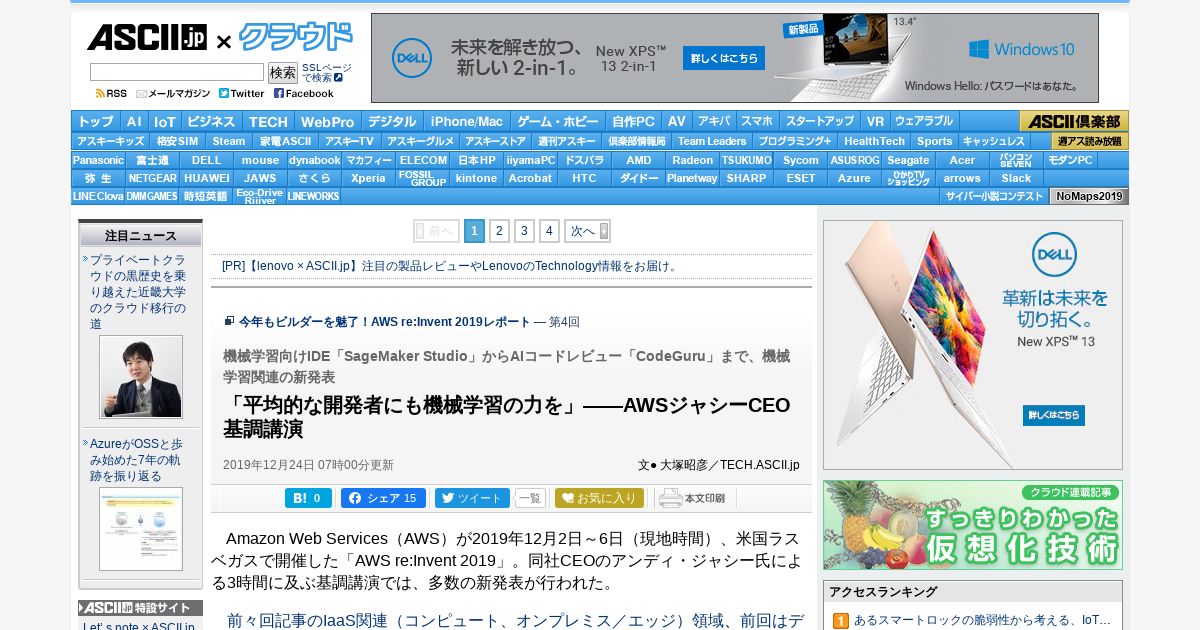Open the FOSSIL GROUP brand link
Image resolution: width=1200 pixels, height=630 pixels.
[422, 178]
